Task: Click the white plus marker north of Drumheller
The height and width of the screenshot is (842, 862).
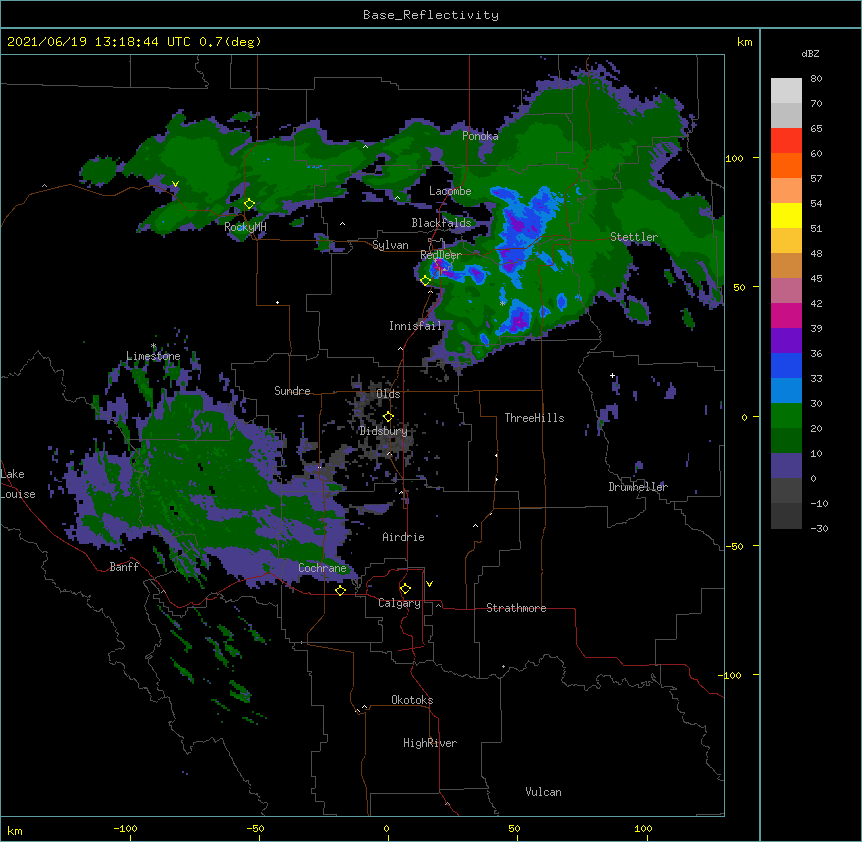Action: pos(612,376)
